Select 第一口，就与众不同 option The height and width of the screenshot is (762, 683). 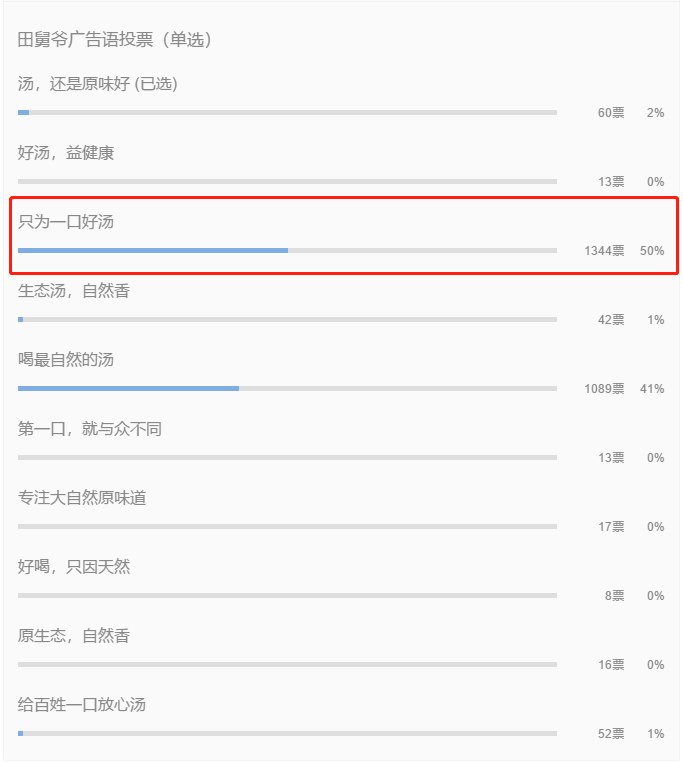[x=90, y=429]
